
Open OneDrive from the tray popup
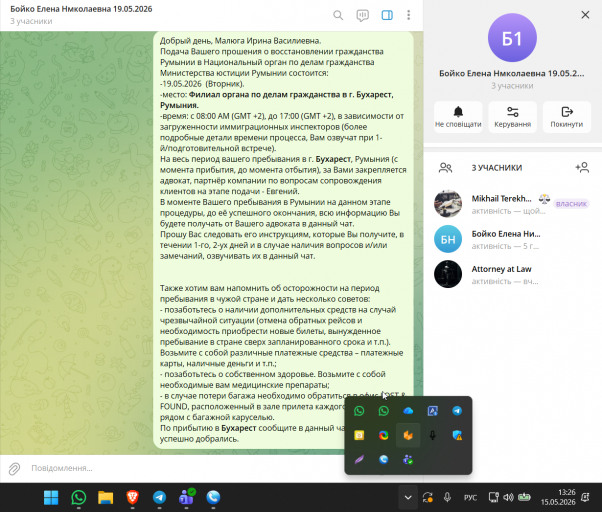[x=408, y=411]
